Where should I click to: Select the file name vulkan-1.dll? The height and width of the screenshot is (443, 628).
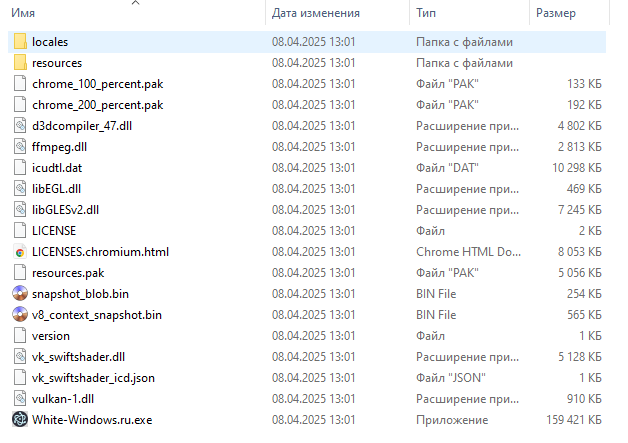[x=63, y=399]
